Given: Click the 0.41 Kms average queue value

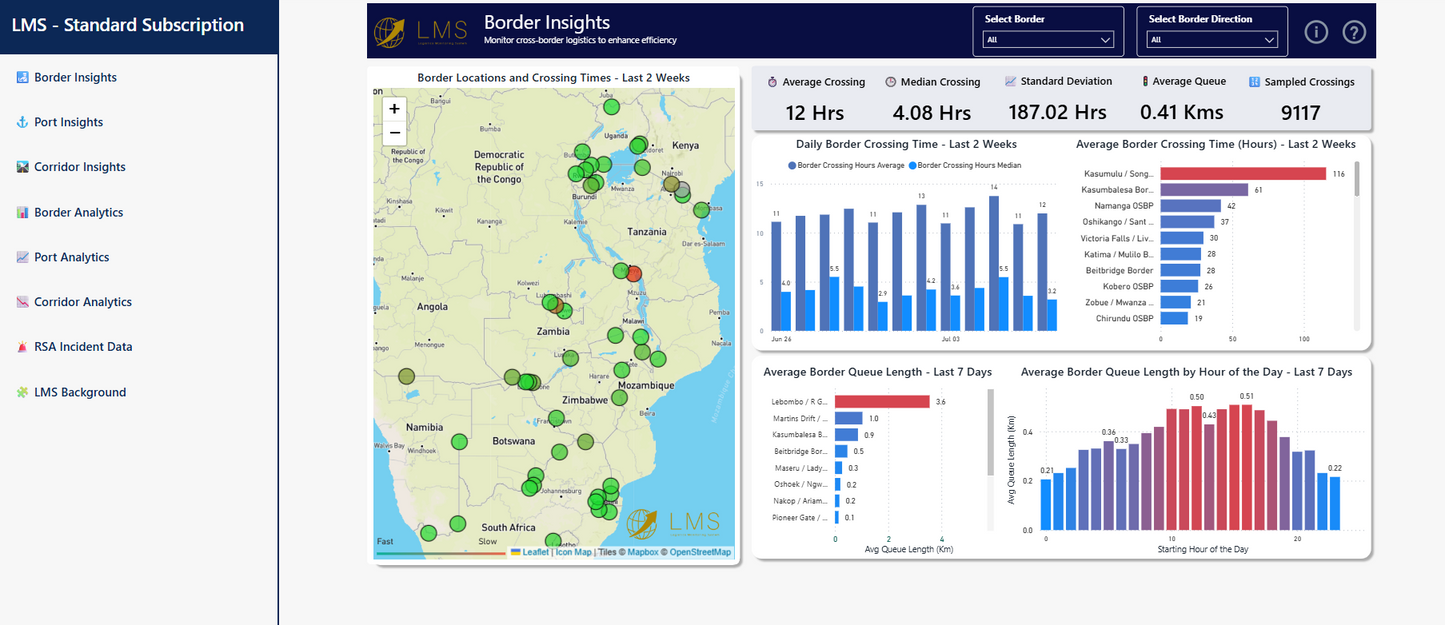Looking at the screenshot, I should click(x=1182, y=113).
